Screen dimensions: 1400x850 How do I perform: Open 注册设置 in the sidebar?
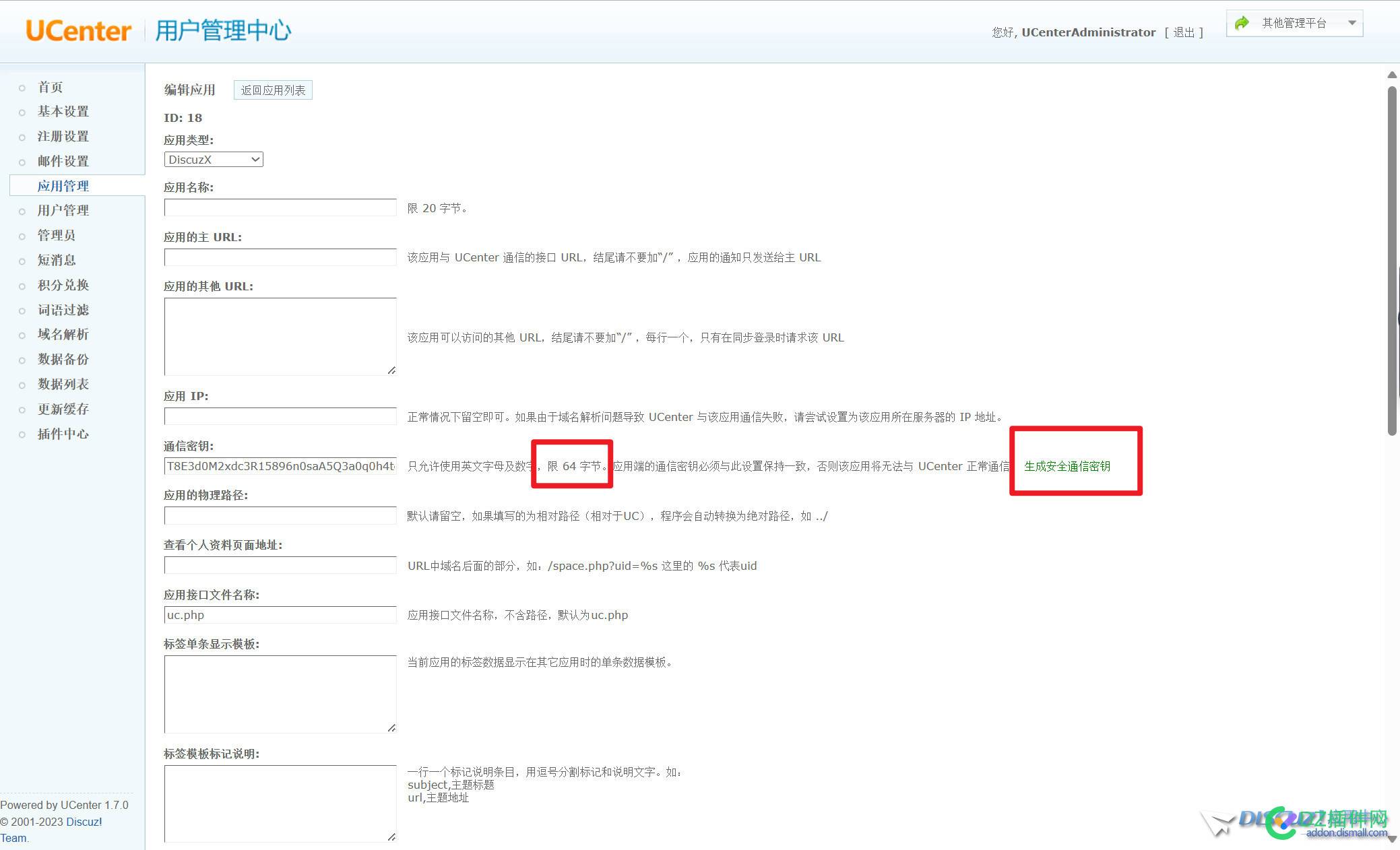63,136
